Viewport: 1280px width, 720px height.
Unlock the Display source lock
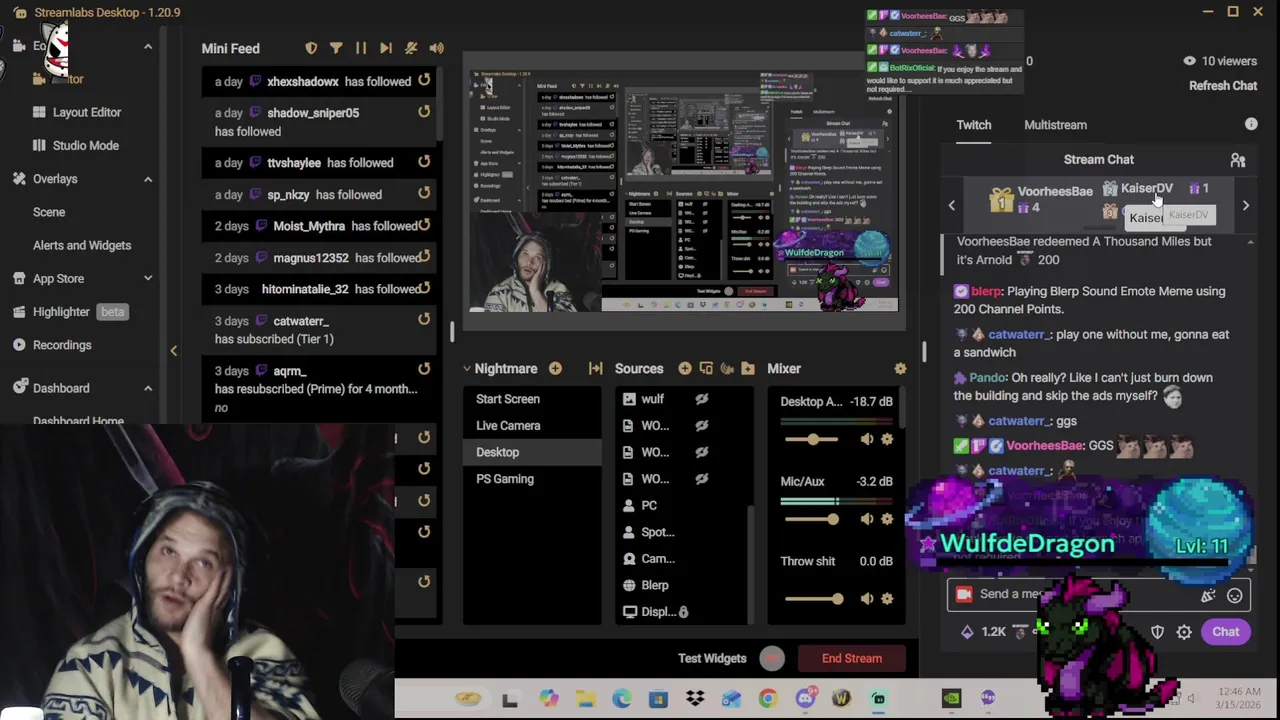[x=684, y=612]
